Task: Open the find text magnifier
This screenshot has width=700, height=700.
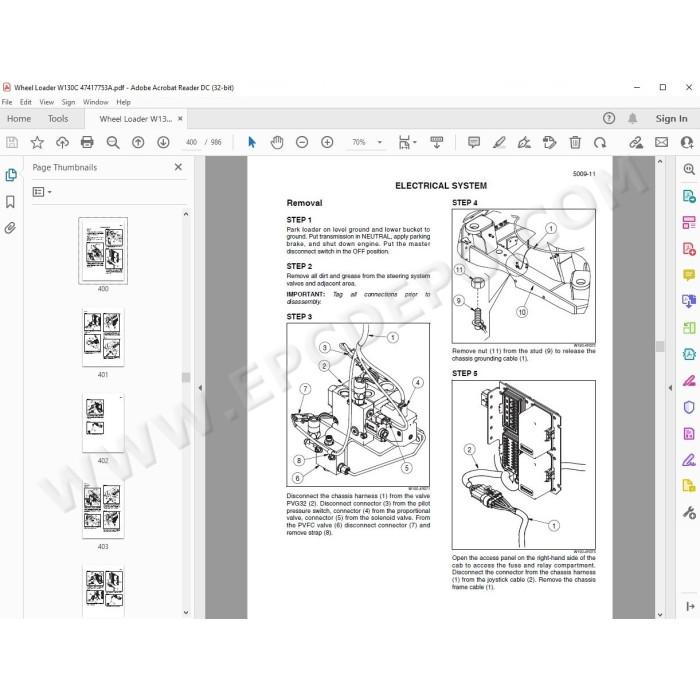Action: click(112, 142)
